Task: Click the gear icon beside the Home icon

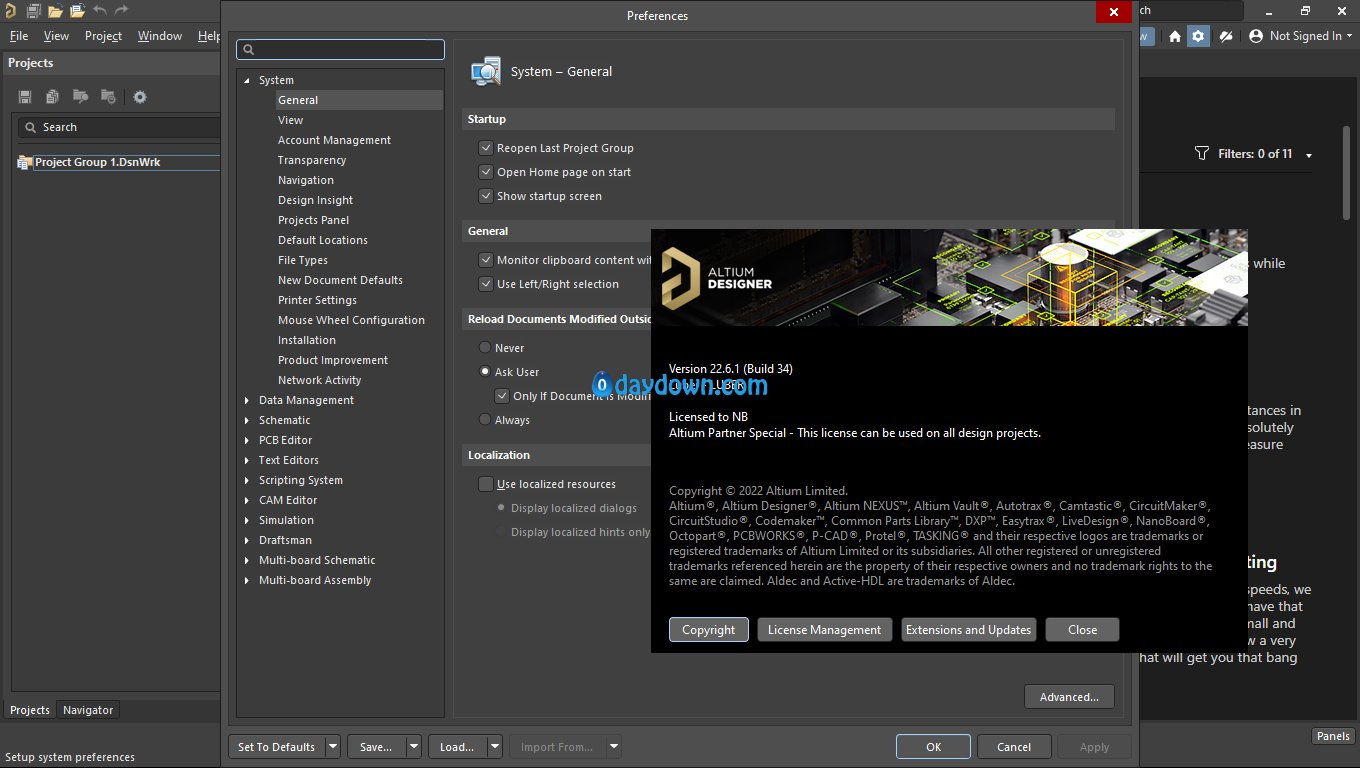Action: pyautogui.click(x=1198, y=36)
